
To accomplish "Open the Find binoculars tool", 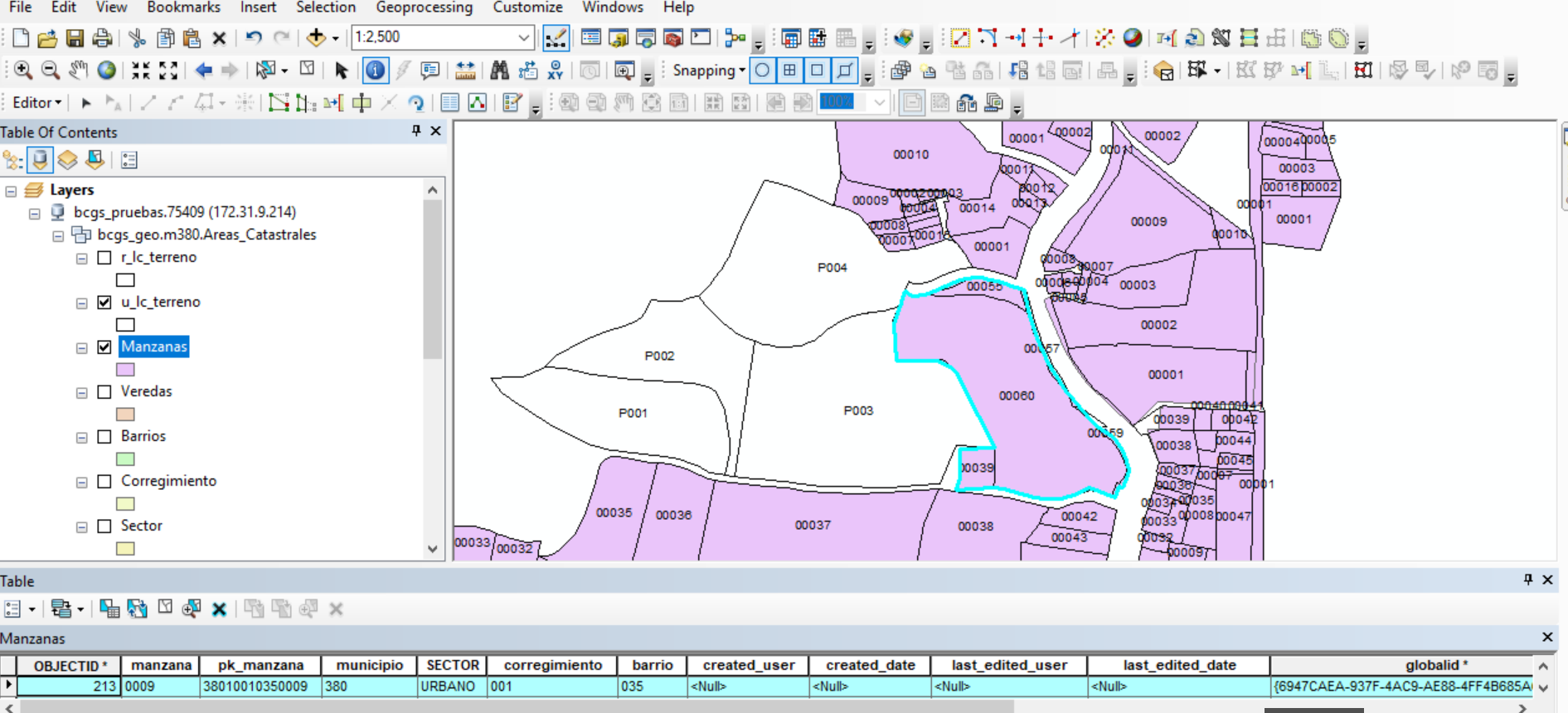I will click(499, 70).
